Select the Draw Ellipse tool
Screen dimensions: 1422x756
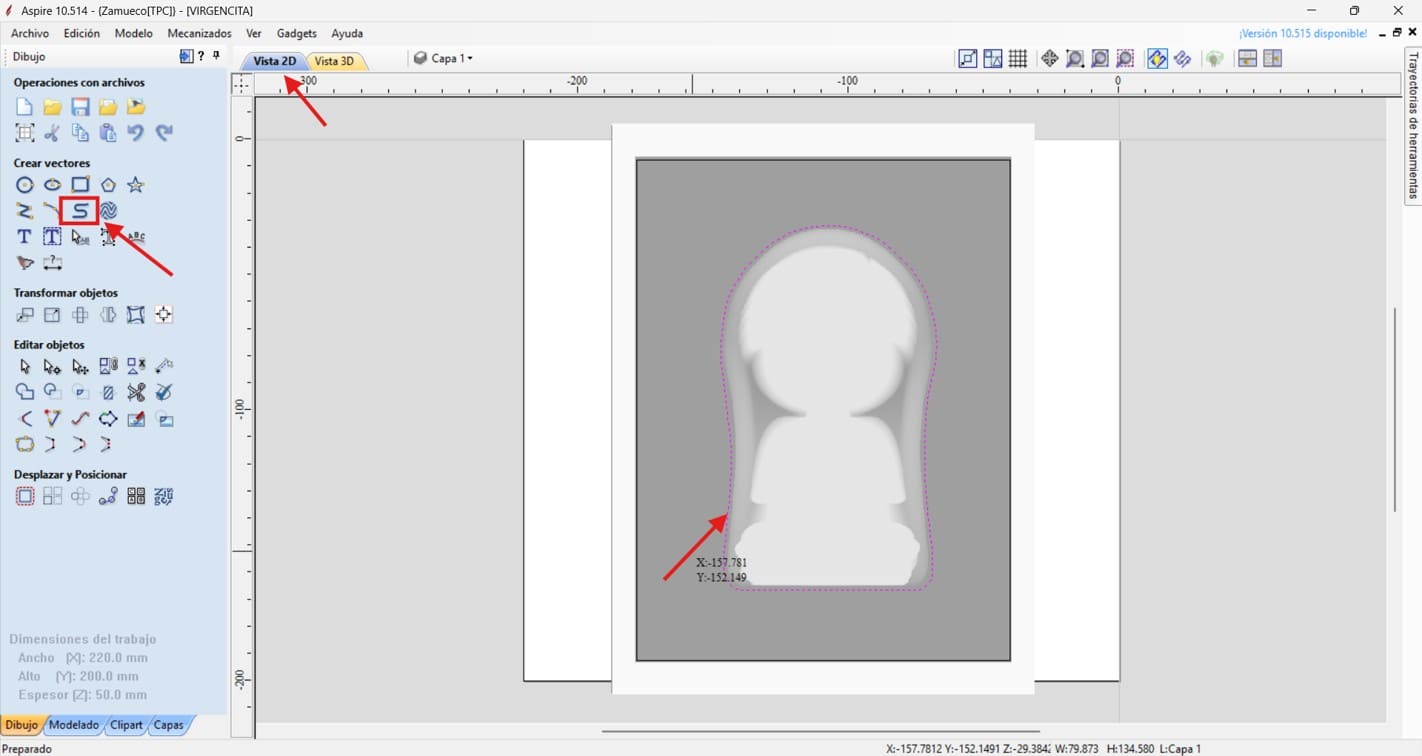coord(52,185)
